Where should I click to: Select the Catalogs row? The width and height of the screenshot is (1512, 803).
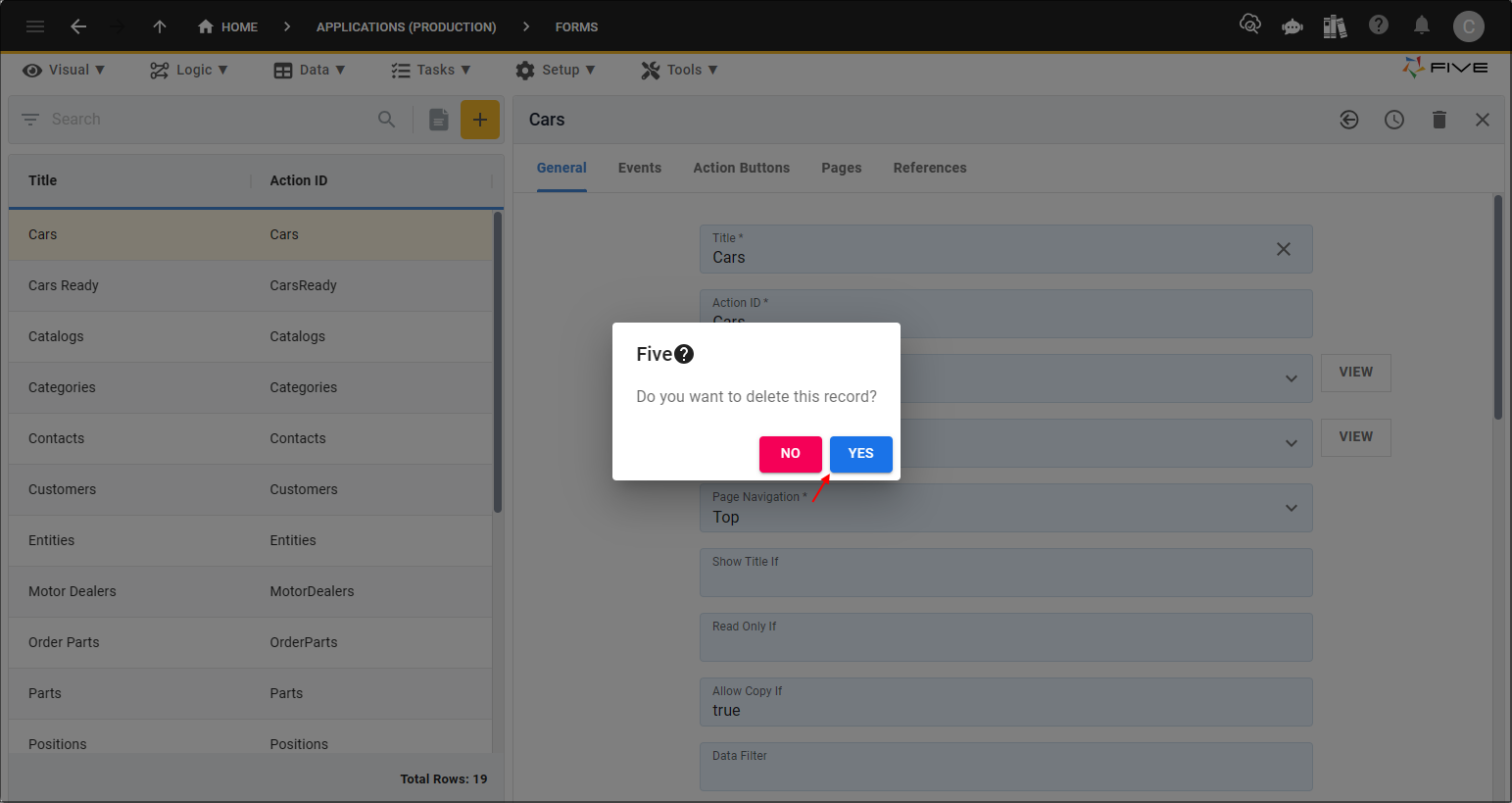click(x=251, y=336)
